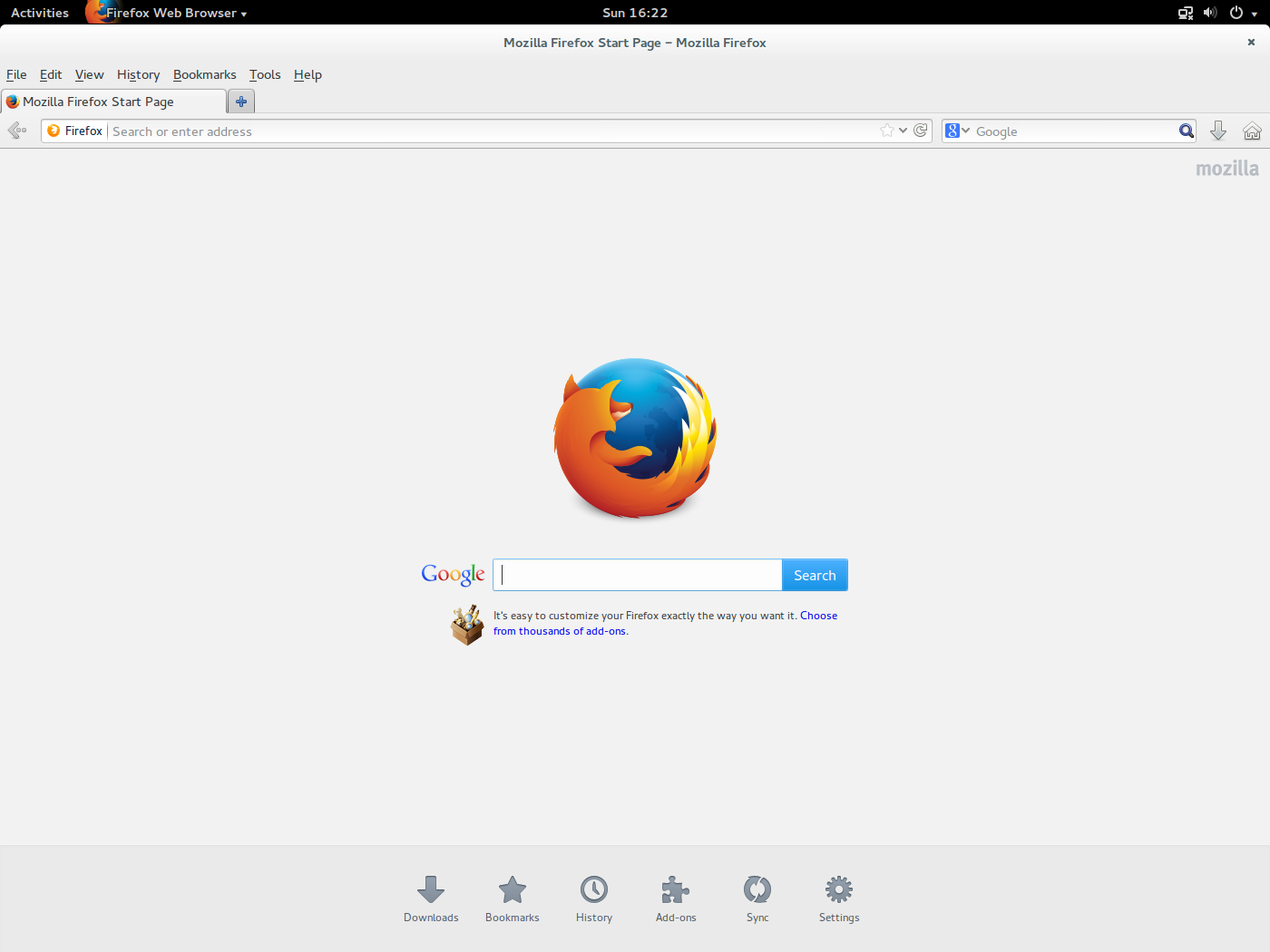Open the new tab plus button
The image size is (1270, 952).
pyautogui.click(x=241, y=102)
